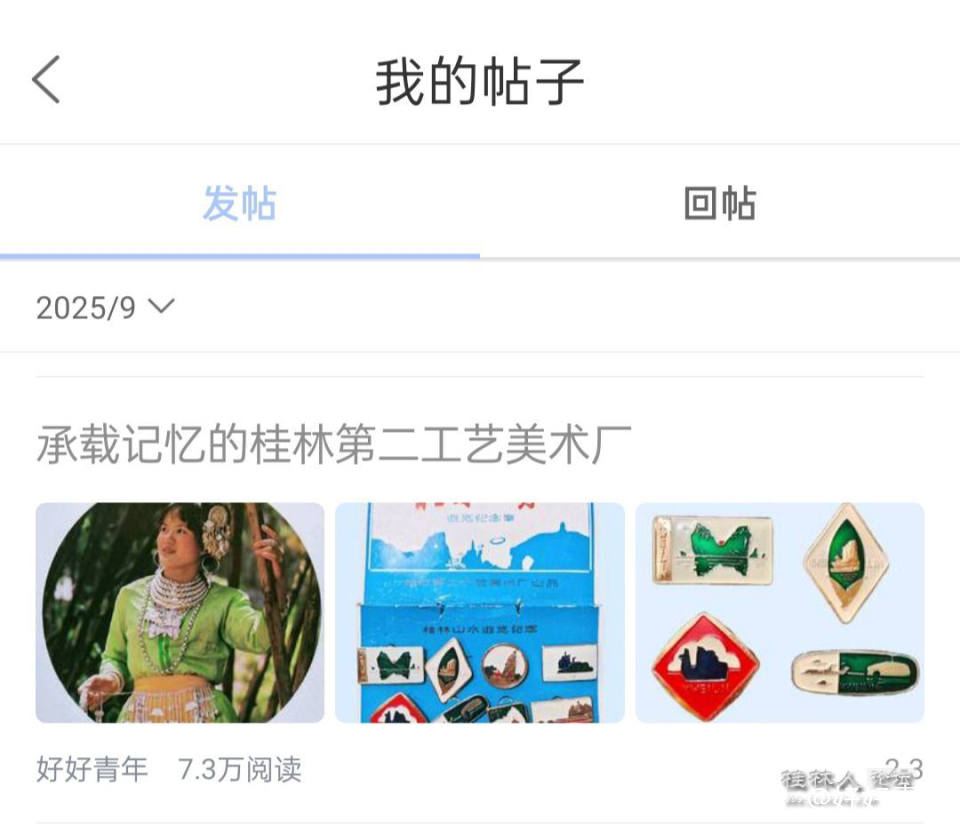Switch to the 回帖 tab

coord(720,203)
